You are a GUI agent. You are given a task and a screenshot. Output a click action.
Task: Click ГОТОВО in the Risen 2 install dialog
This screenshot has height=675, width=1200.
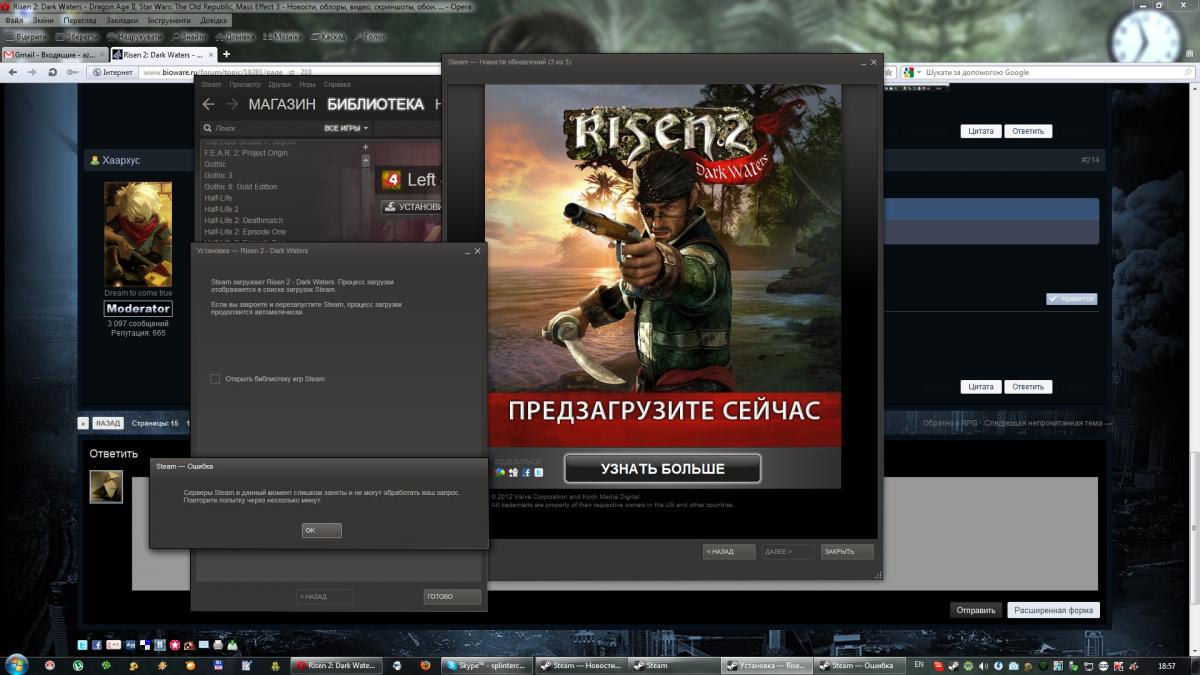pos(452,596)
